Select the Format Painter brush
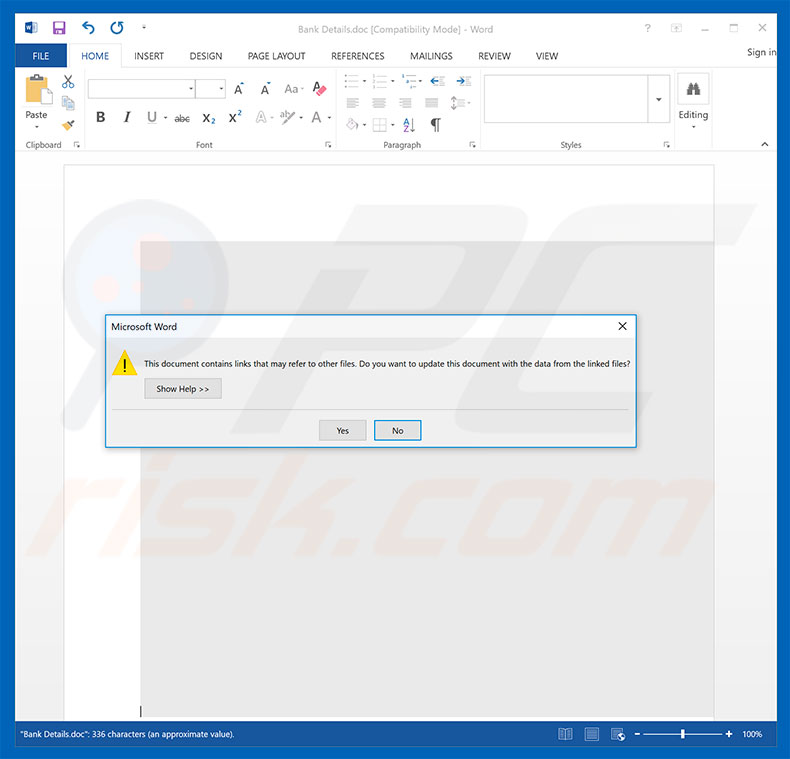790x759 pixels. [x=68, y=124]
